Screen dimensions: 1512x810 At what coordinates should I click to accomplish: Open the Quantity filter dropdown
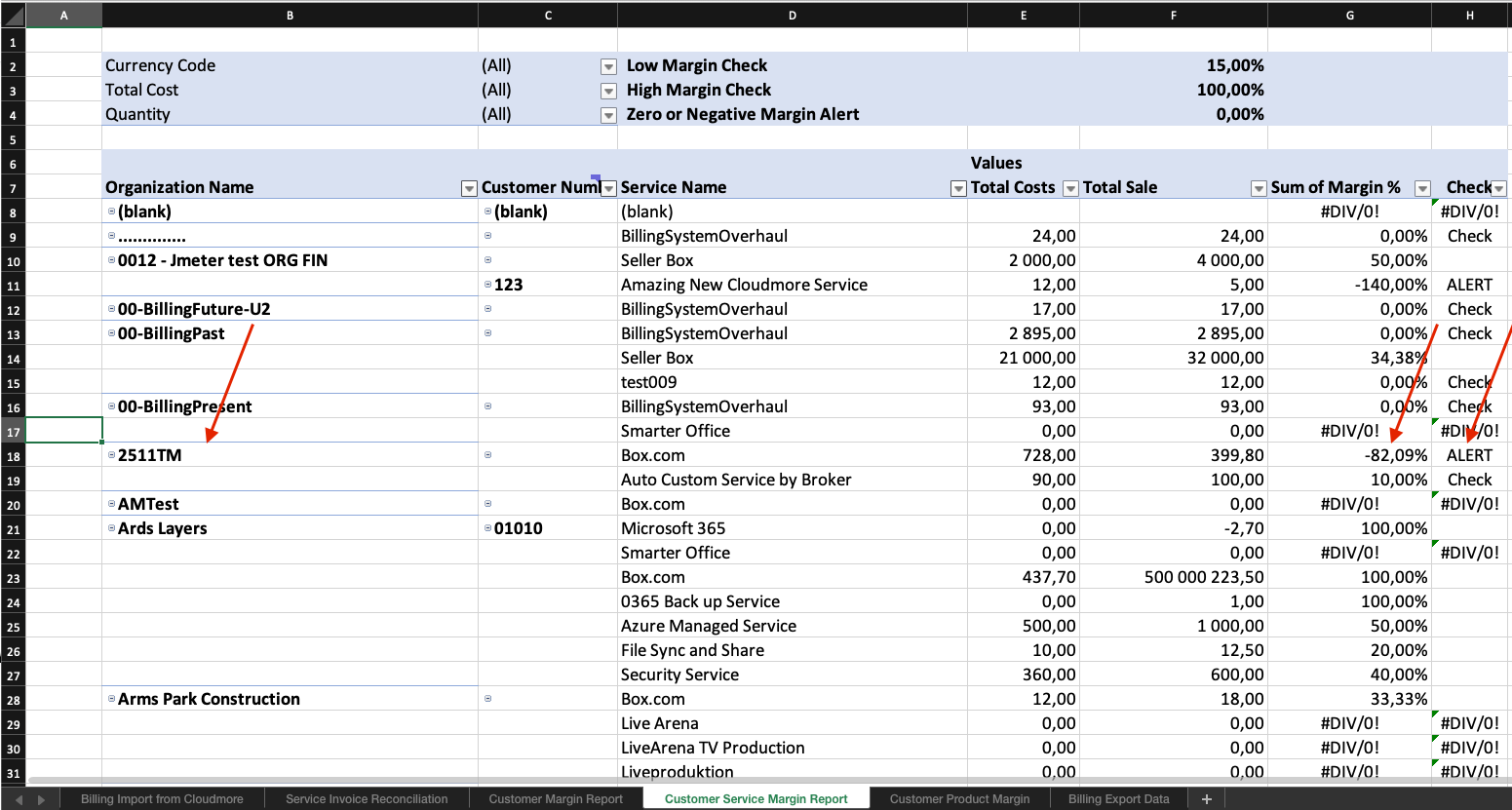tap(608, 116)
